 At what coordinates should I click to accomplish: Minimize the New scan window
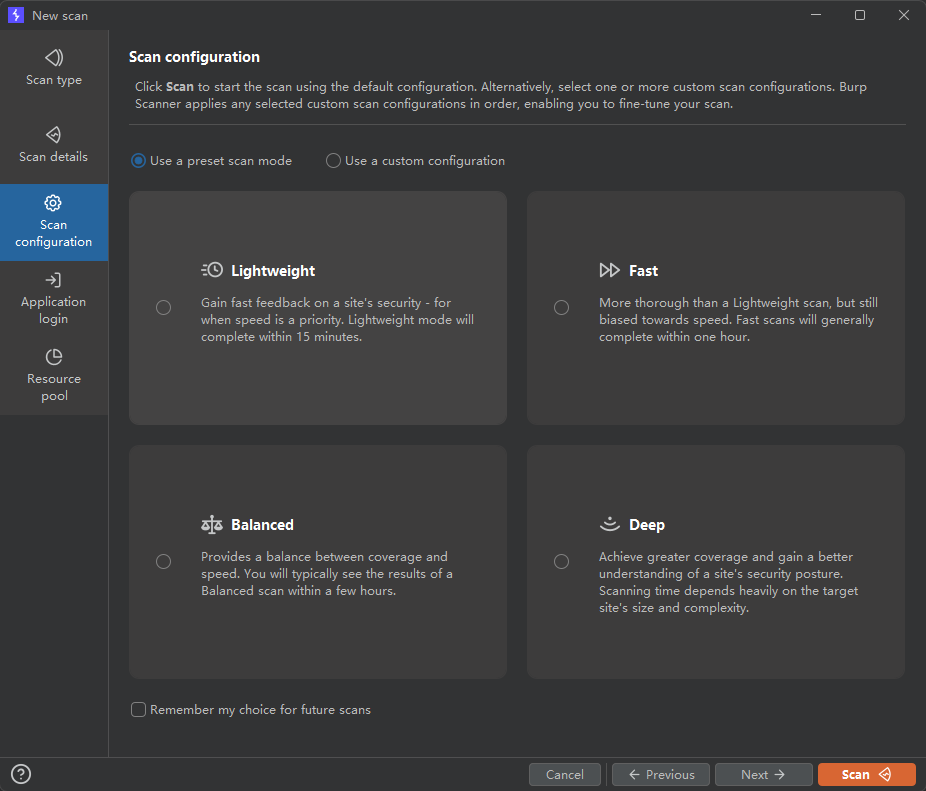click(816, 15)
